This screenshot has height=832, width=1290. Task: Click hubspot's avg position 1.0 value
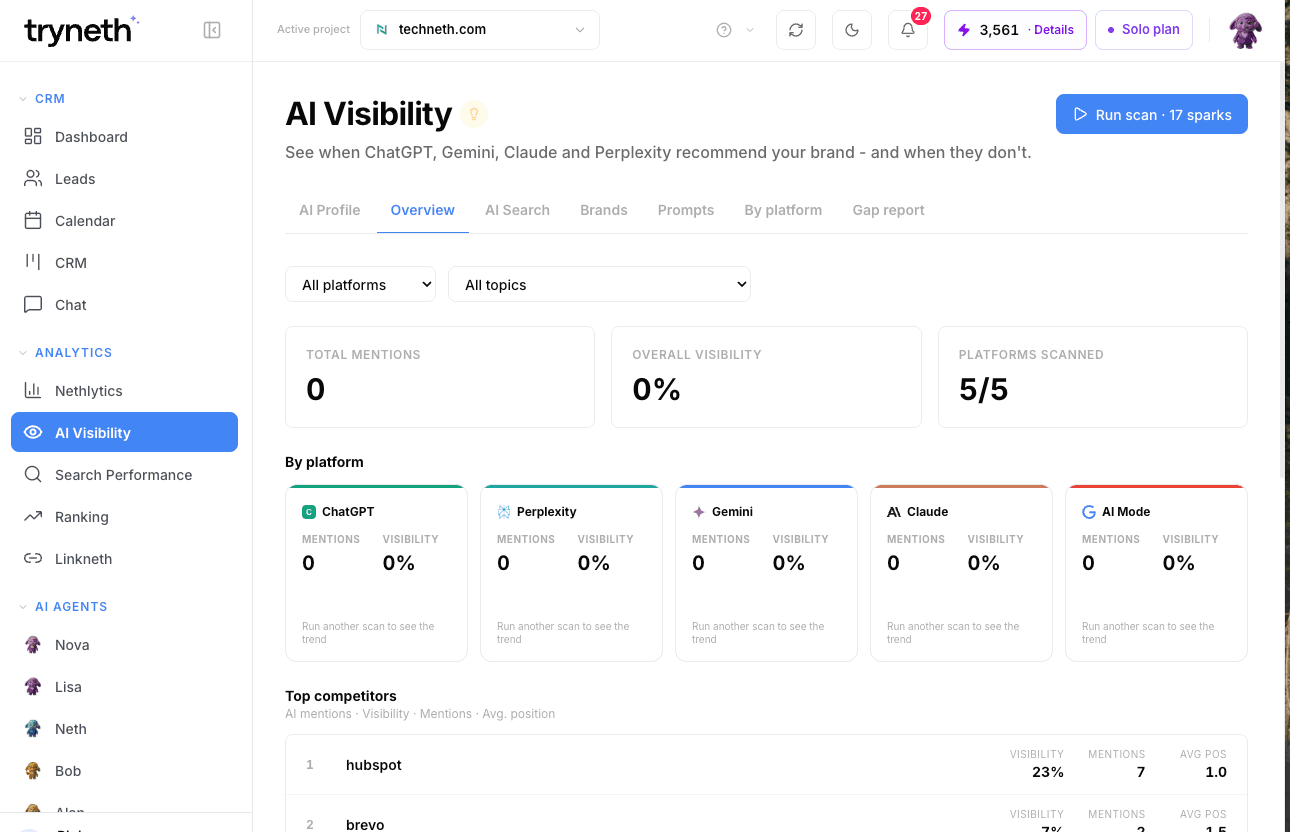(x=1216, y=772)
